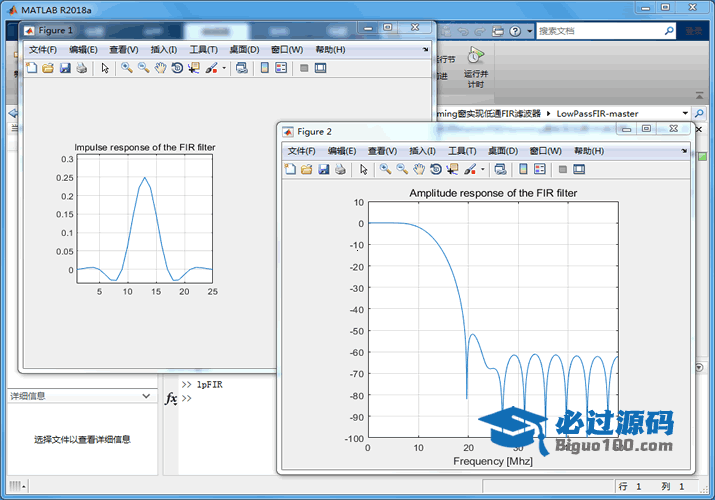Image resolution: width=715 pixels, height=500 pixels.
Task: Click Zoom Out tool in Figure 2 toolbar
Action: pyautogui.click(x=402, y=169)
